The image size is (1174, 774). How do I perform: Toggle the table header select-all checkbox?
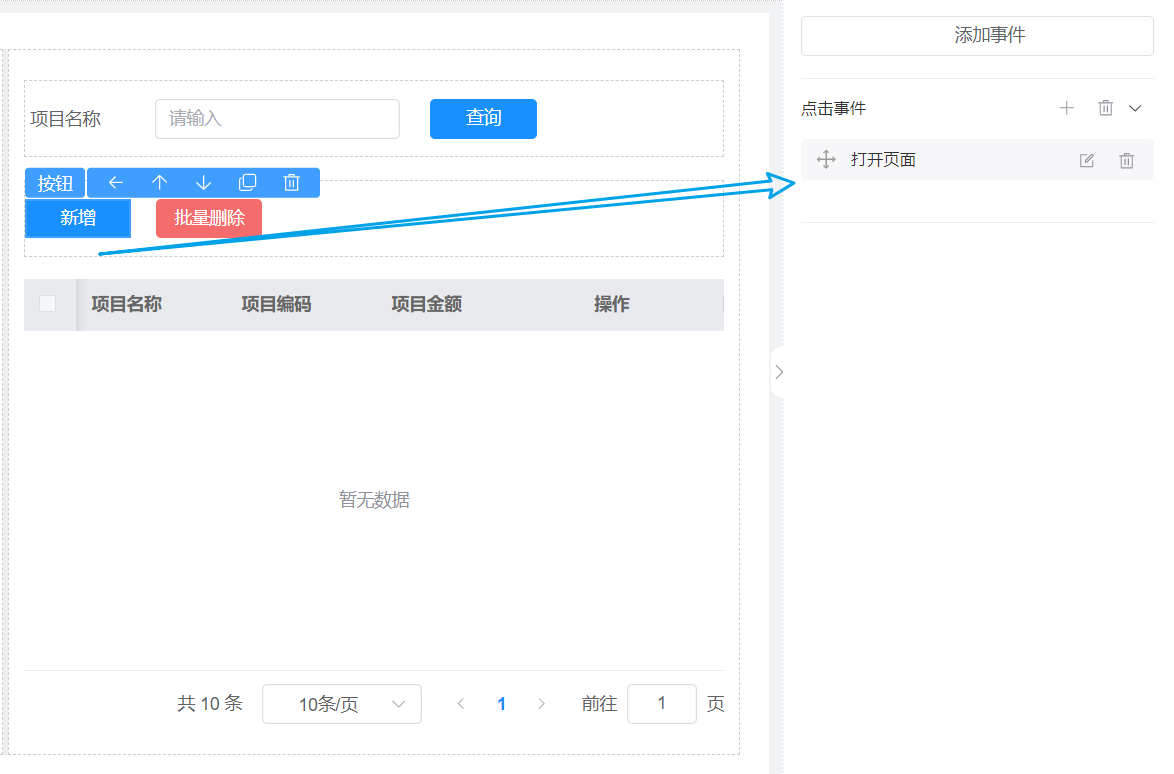pos(47,304)
